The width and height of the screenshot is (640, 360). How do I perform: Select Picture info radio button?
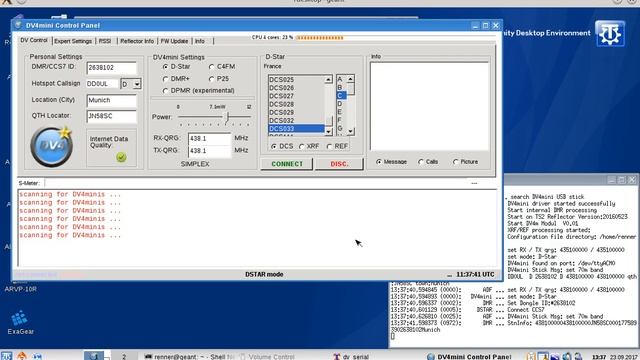[x=456, y=162]
